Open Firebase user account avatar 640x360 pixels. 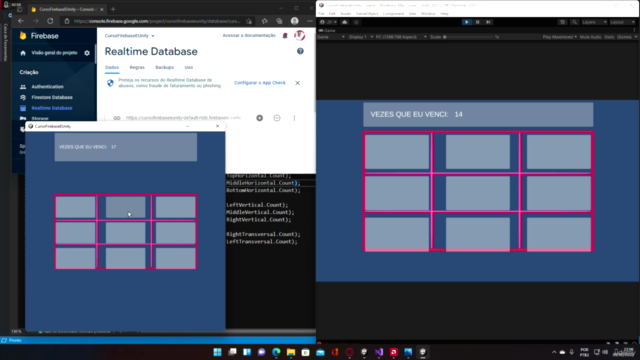coord(300,36)
